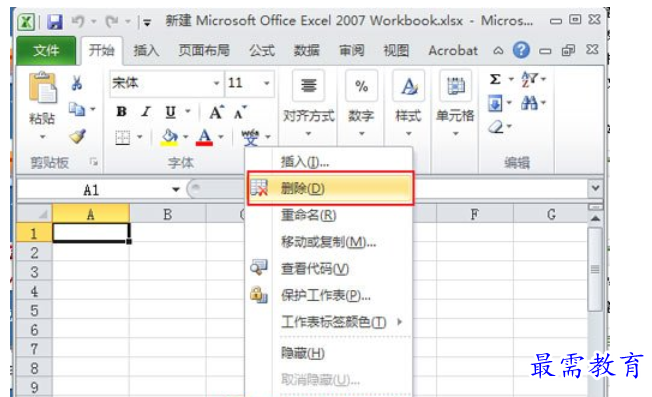This screenshot has width=652, height=397.
Task: Click the Paste clipboard icon
Action: 42,88
